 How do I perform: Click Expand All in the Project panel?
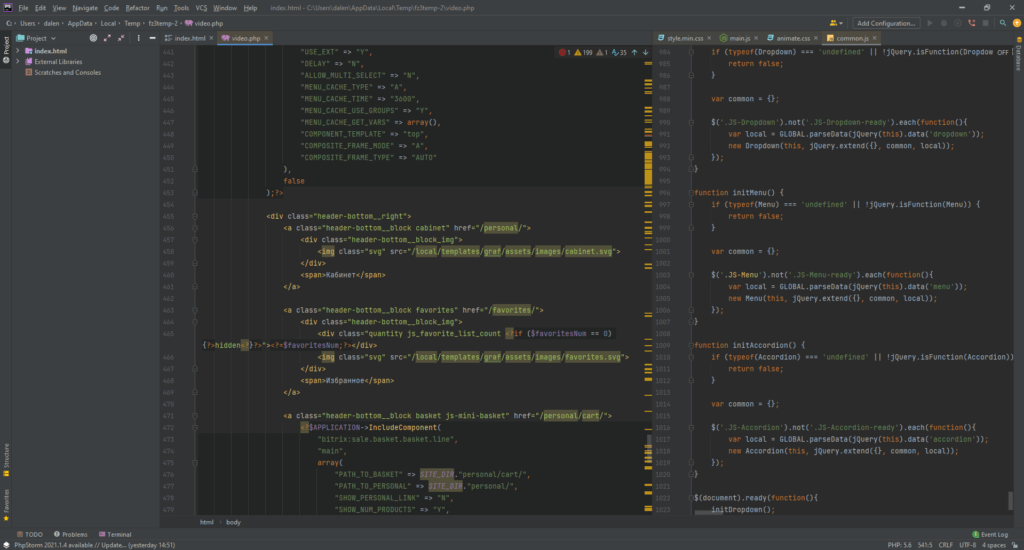click(108, 38)
